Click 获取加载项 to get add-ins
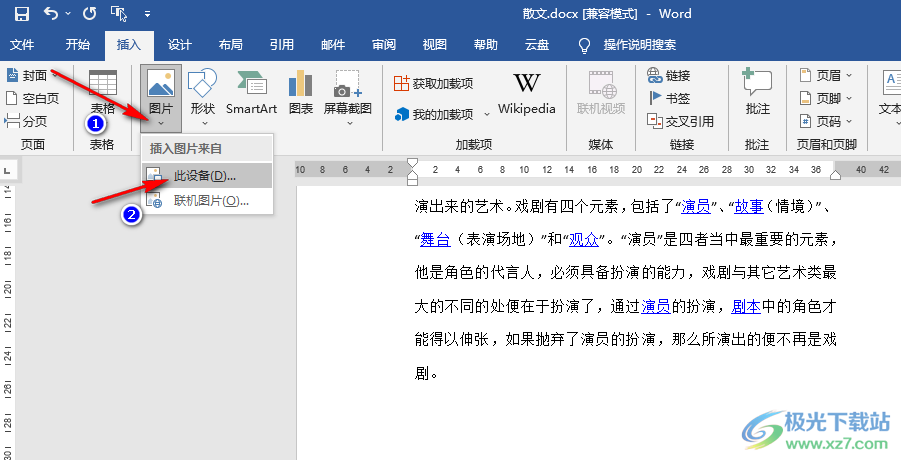Image resolution: width=901 pixels, height=460 pixels. 434,83
